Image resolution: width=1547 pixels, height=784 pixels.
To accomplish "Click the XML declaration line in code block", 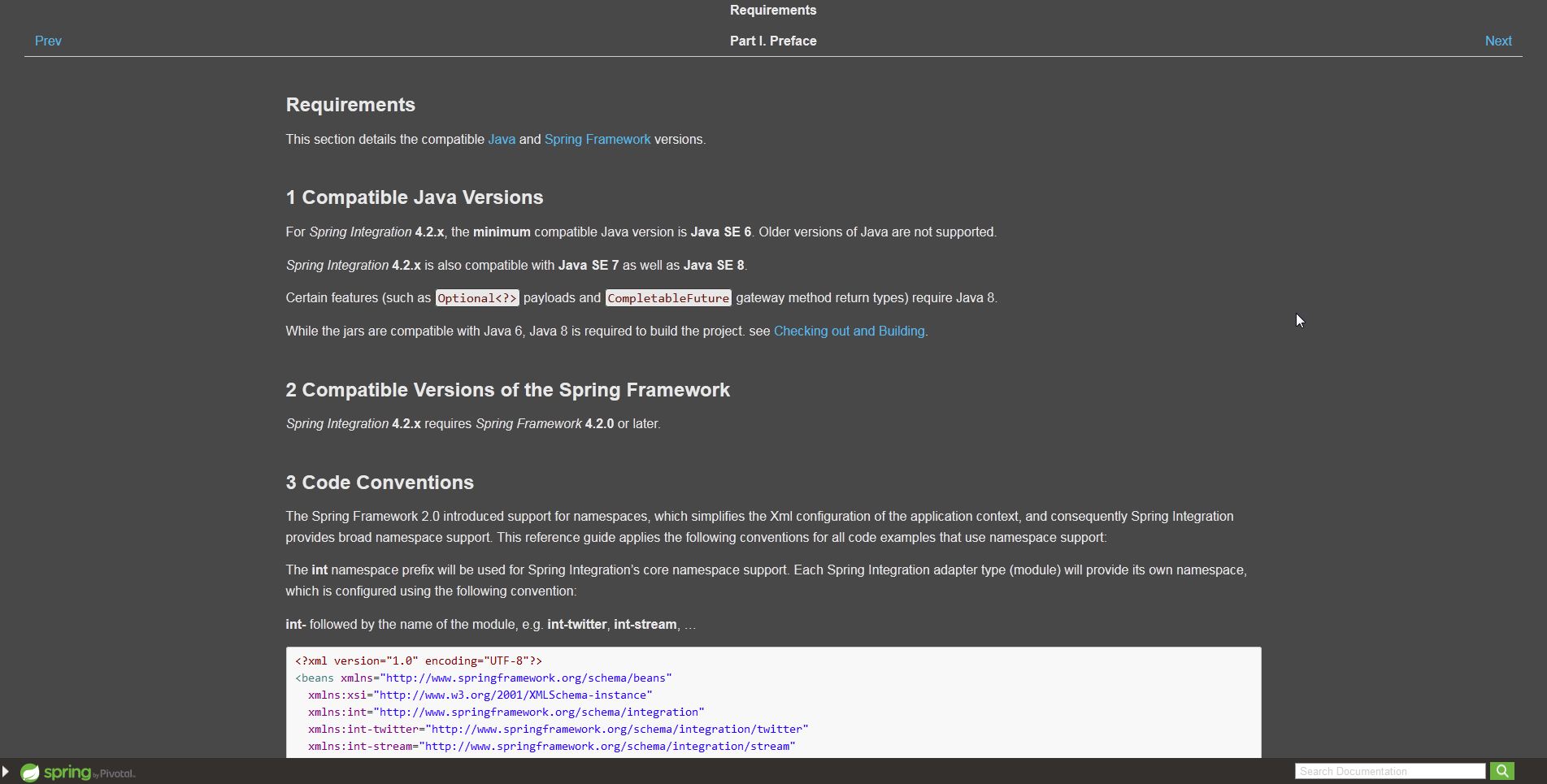I will click(418, 661).
